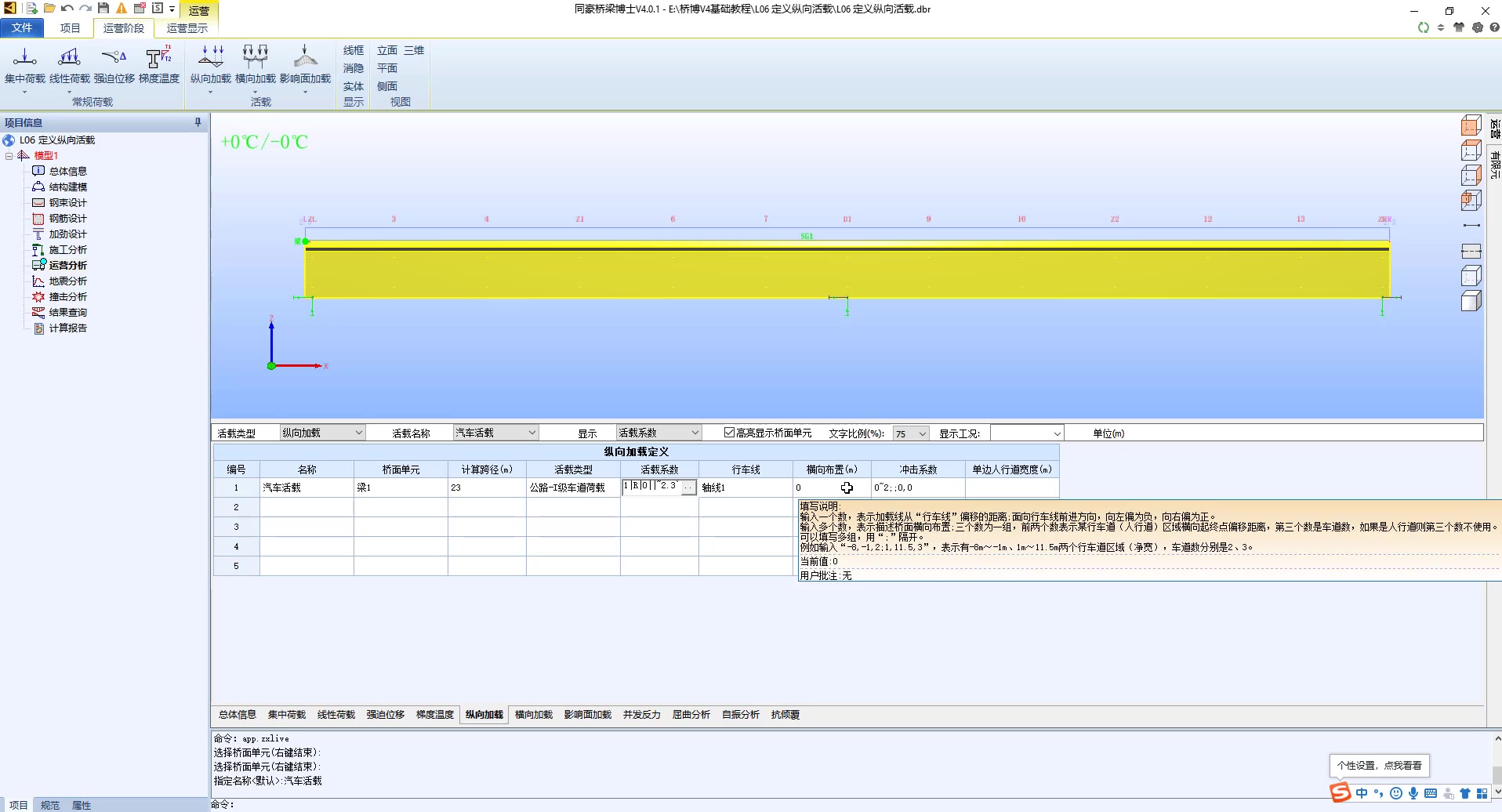Switch to the 有限元 vertical side tab
This screenshot has width=1502, height=812.
tap(1494, 165)
